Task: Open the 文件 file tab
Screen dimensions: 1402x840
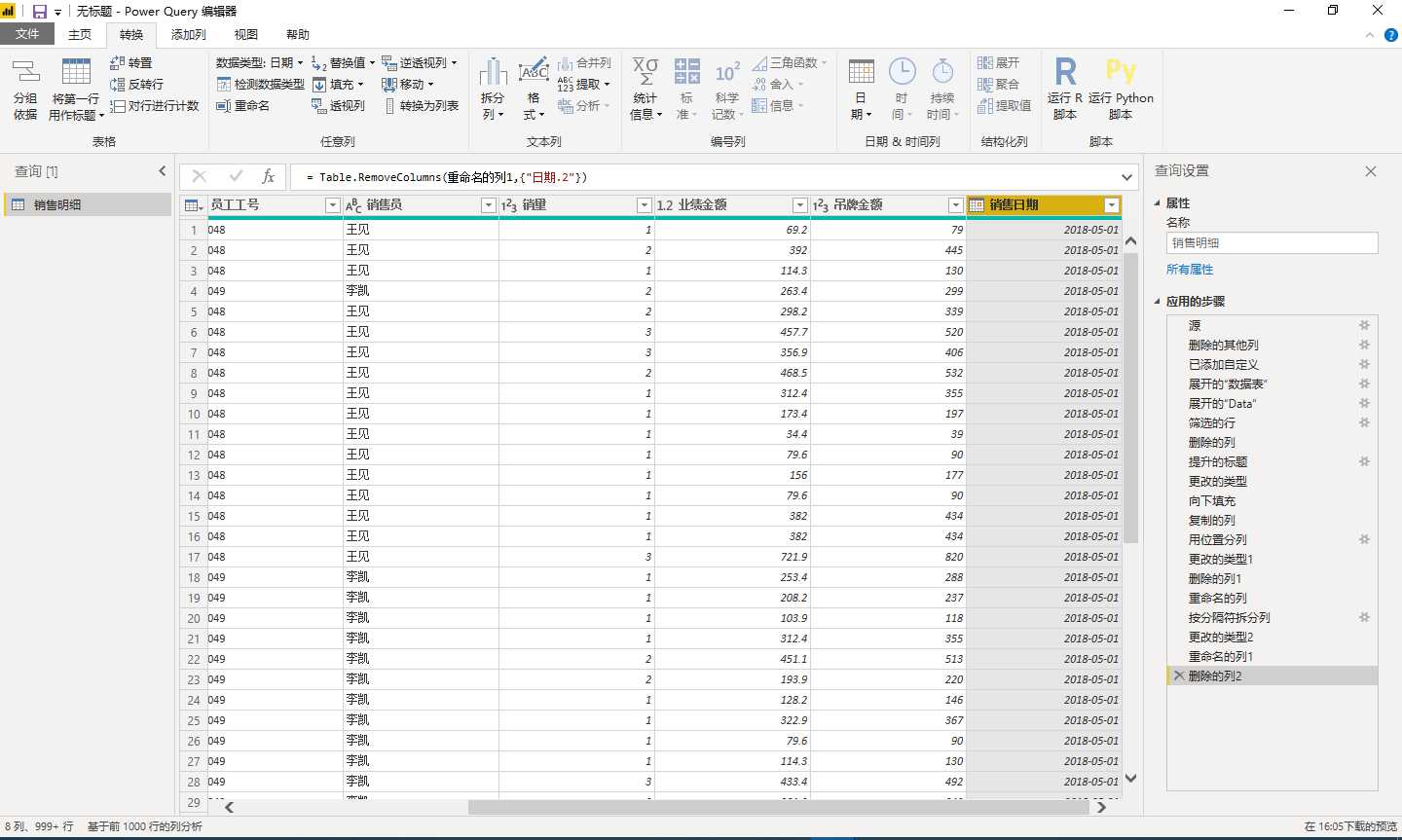Action: coord(27,34)
